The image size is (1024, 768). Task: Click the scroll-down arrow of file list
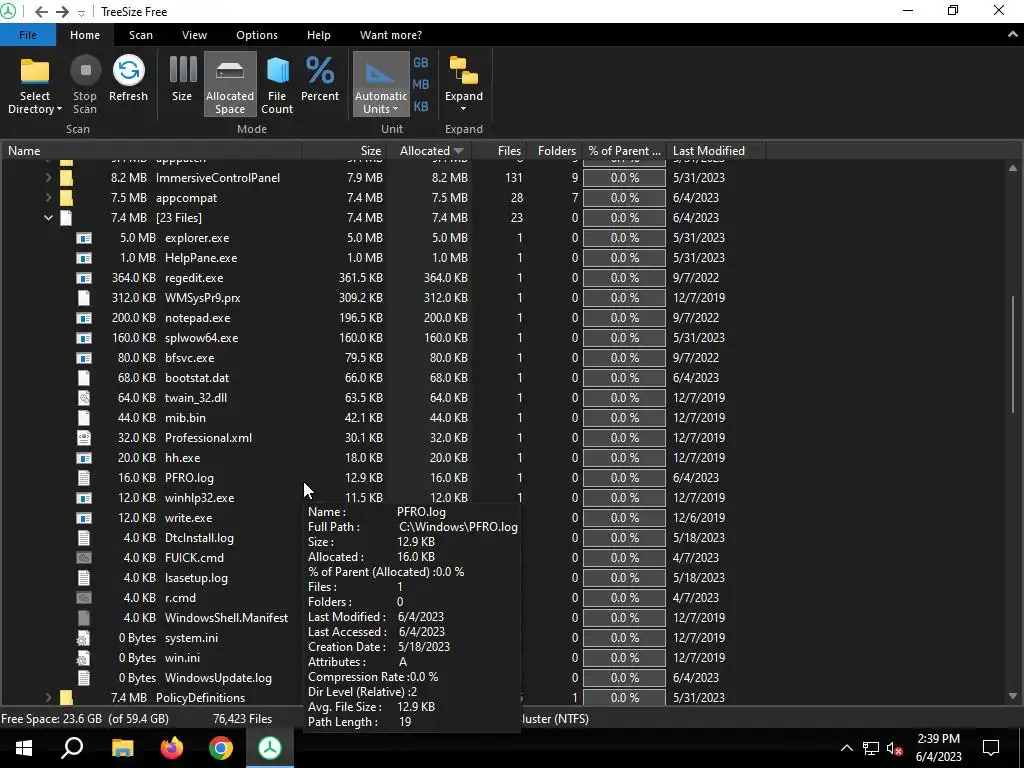click(1013, 697)
